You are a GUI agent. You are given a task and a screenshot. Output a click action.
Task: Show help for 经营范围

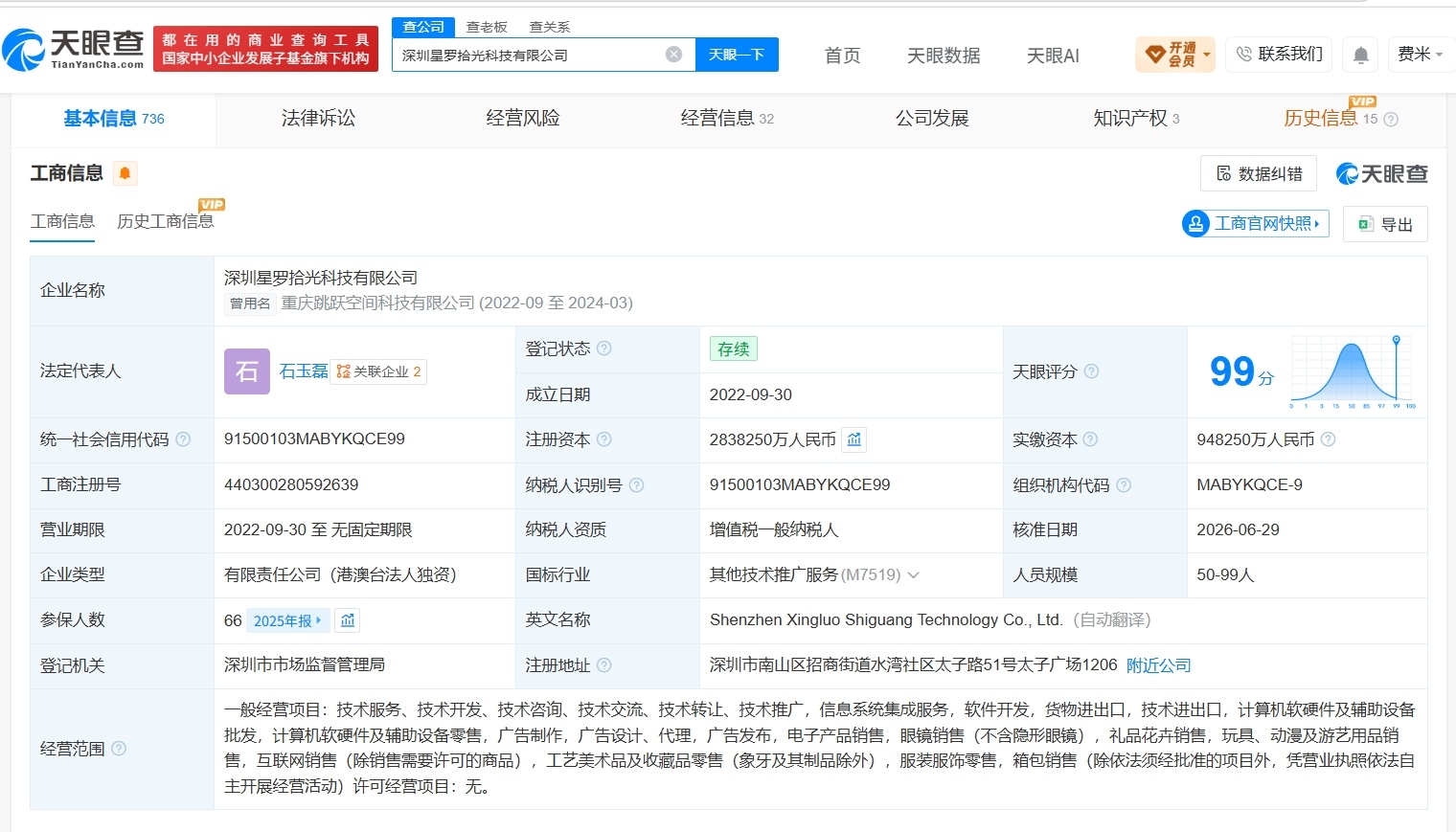(x=119, y=749)
